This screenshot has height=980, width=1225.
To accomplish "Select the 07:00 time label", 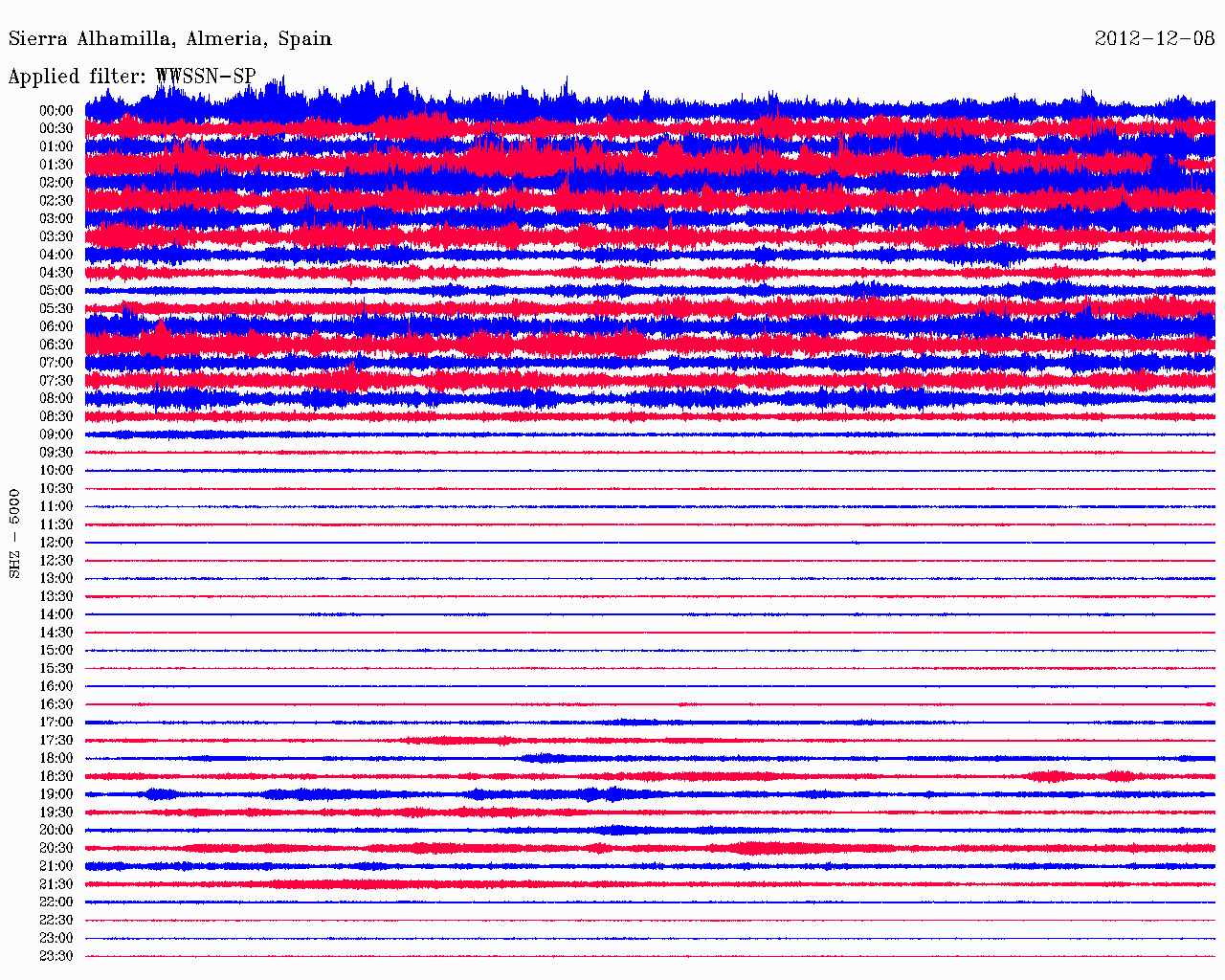I will click(56, 363).
